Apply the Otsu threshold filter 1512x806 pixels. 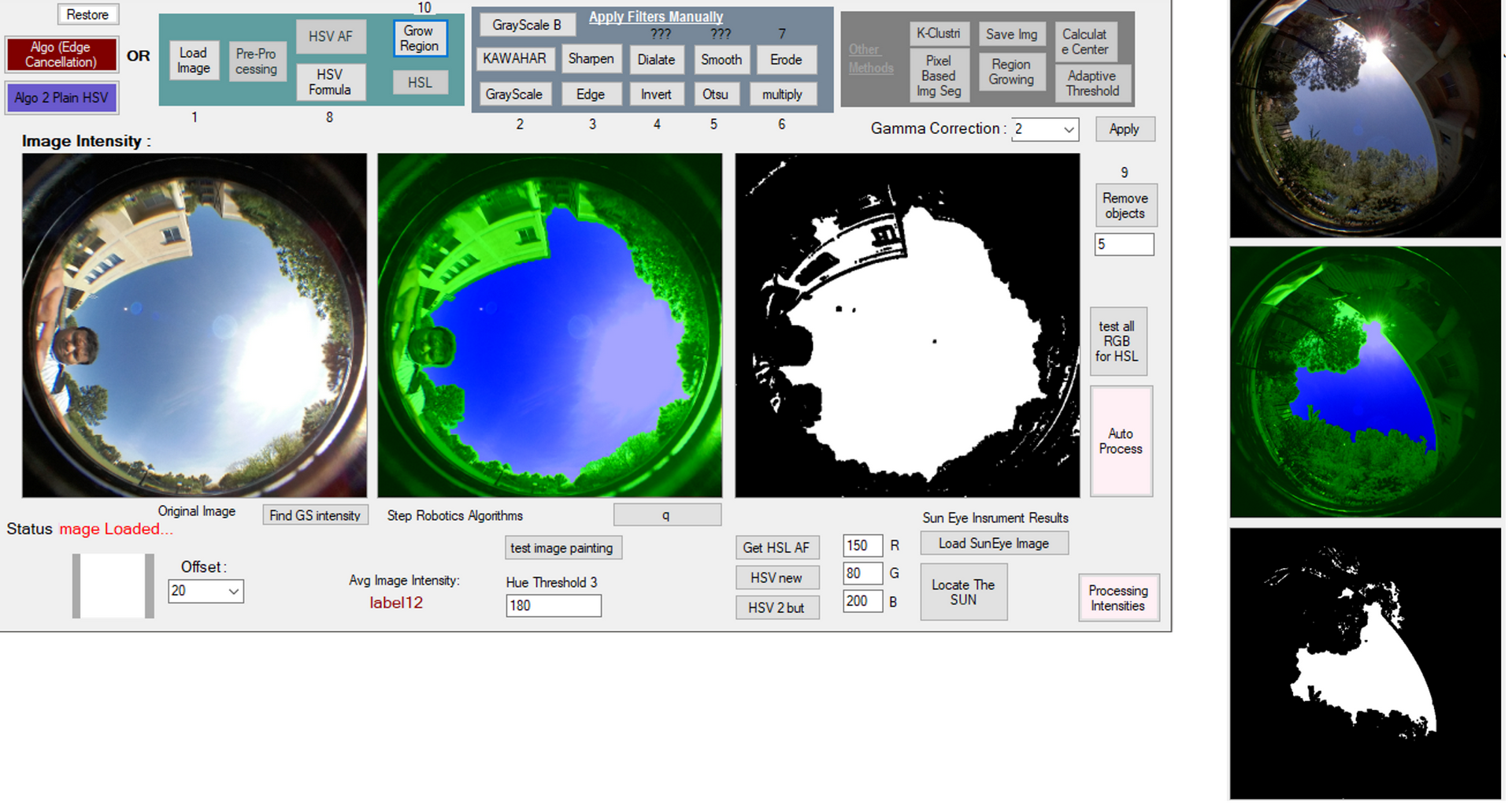click(x=714, y=95)
